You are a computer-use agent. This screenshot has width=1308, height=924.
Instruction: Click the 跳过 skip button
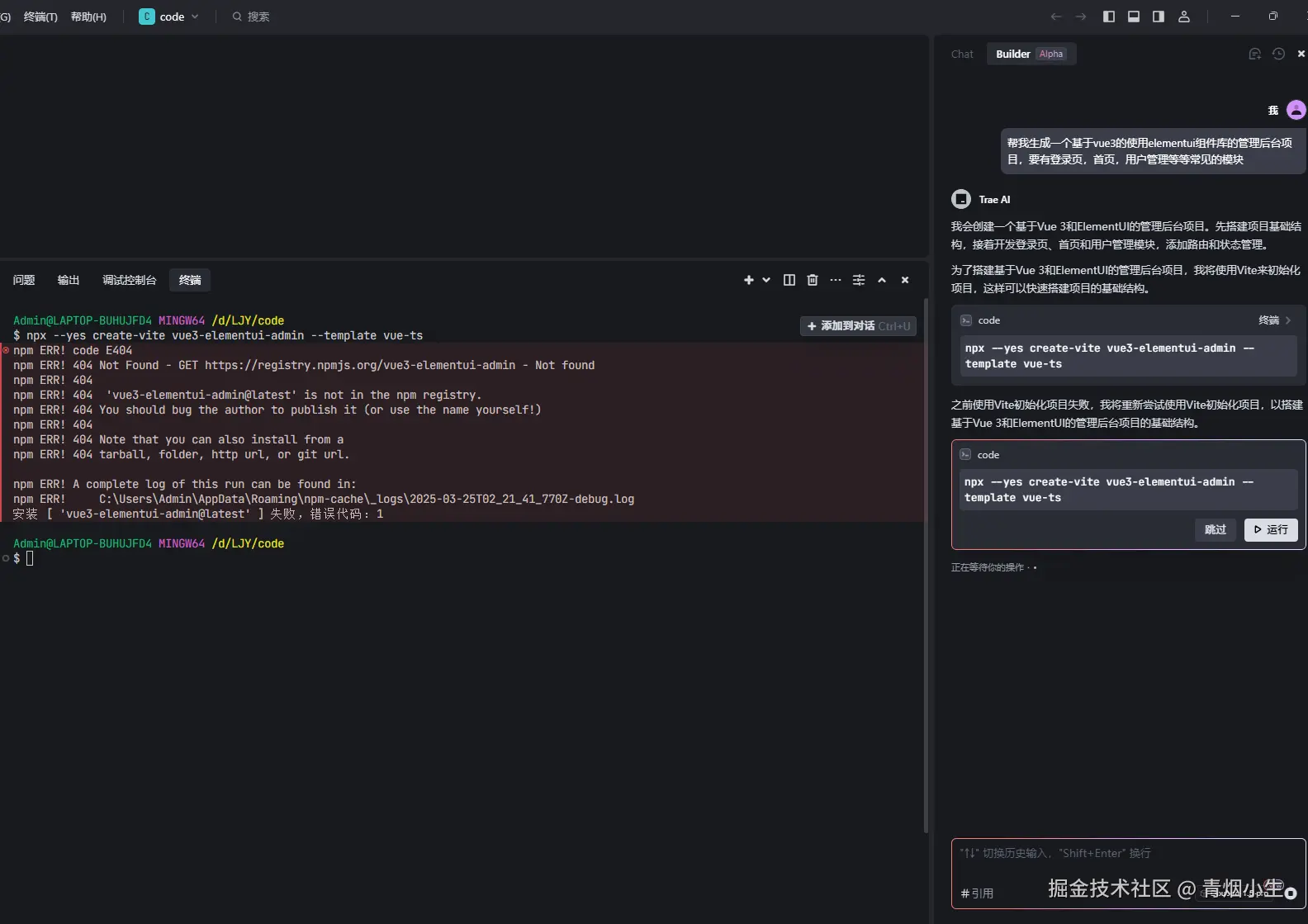click(1215, 530)
